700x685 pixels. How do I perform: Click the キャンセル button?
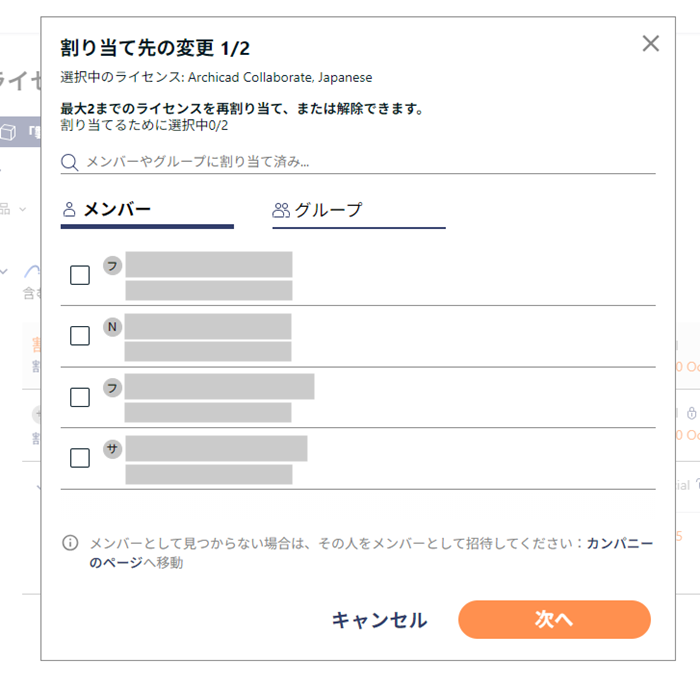coord(379,620)
